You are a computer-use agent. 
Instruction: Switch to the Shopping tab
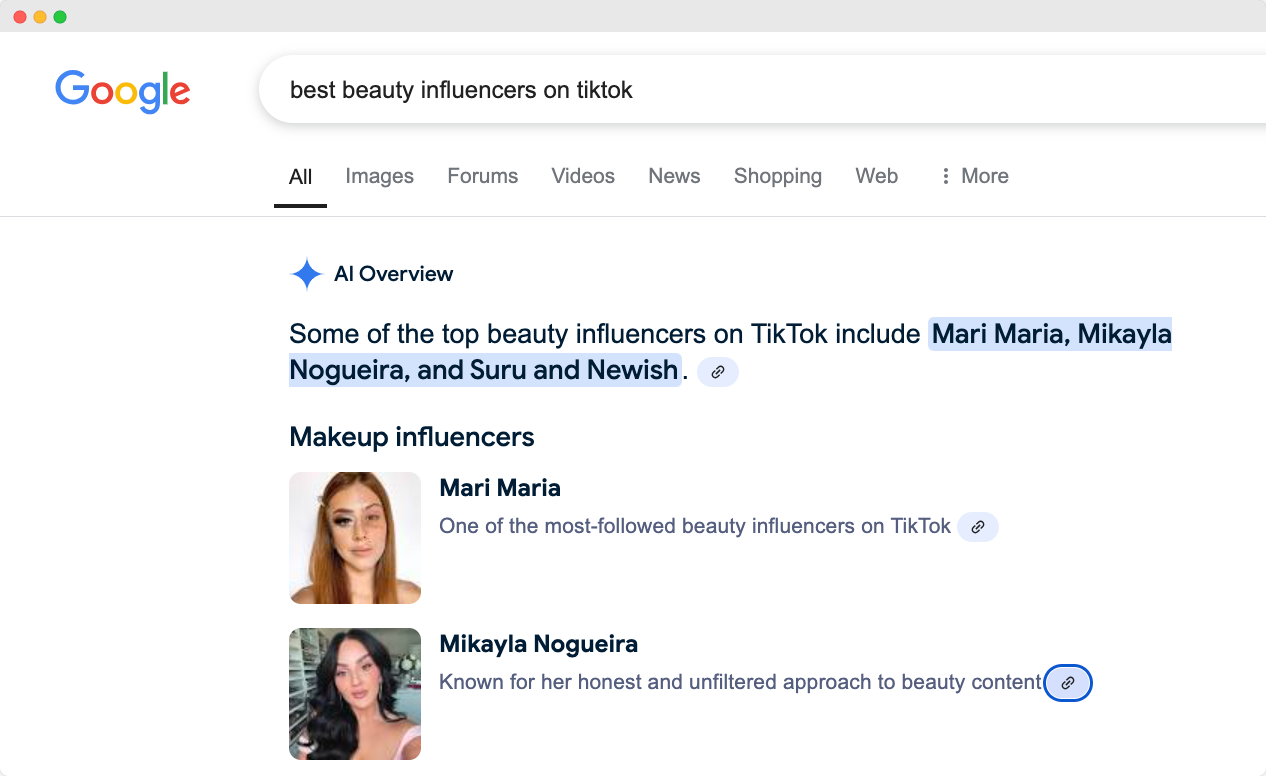click(x=777, y=176)
